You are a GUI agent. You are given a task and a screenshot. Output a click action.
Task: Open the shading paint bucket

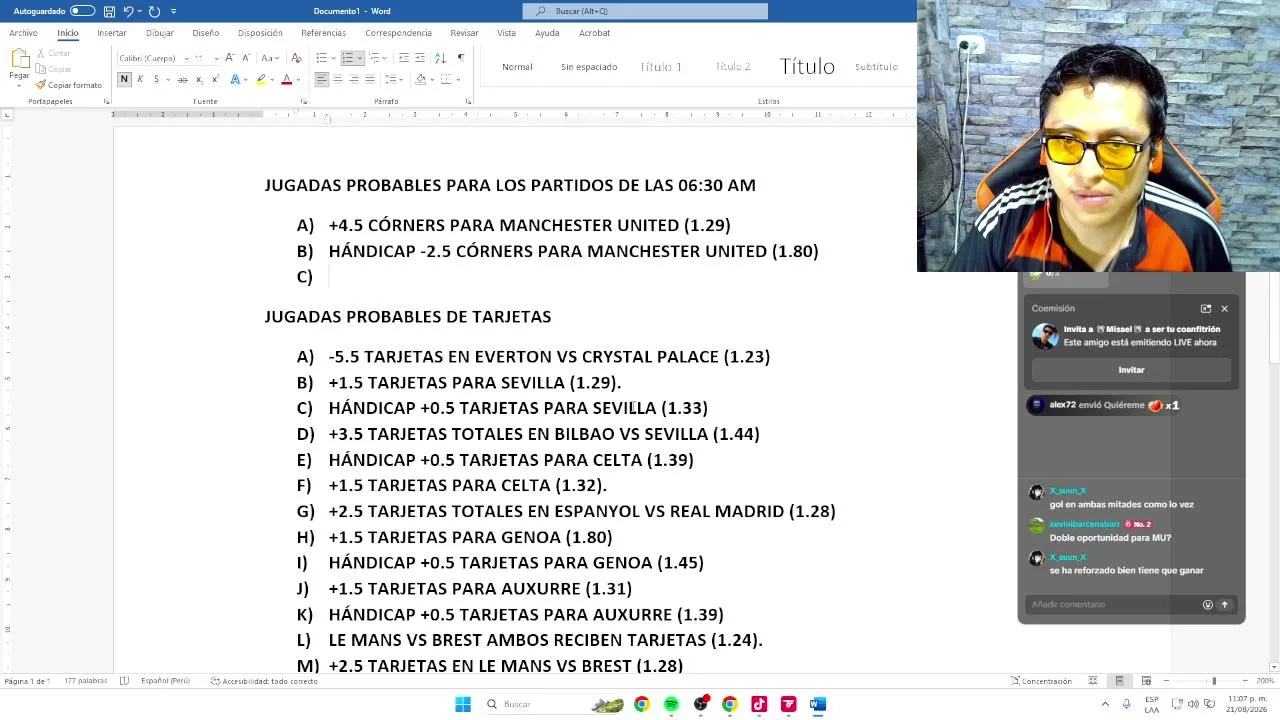[x=420, y=79]
